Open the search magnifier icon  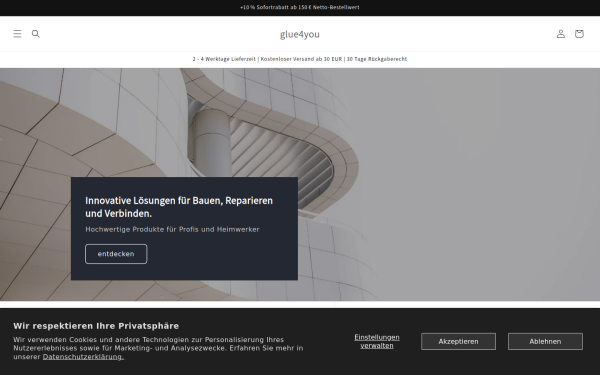pos(36,34)
